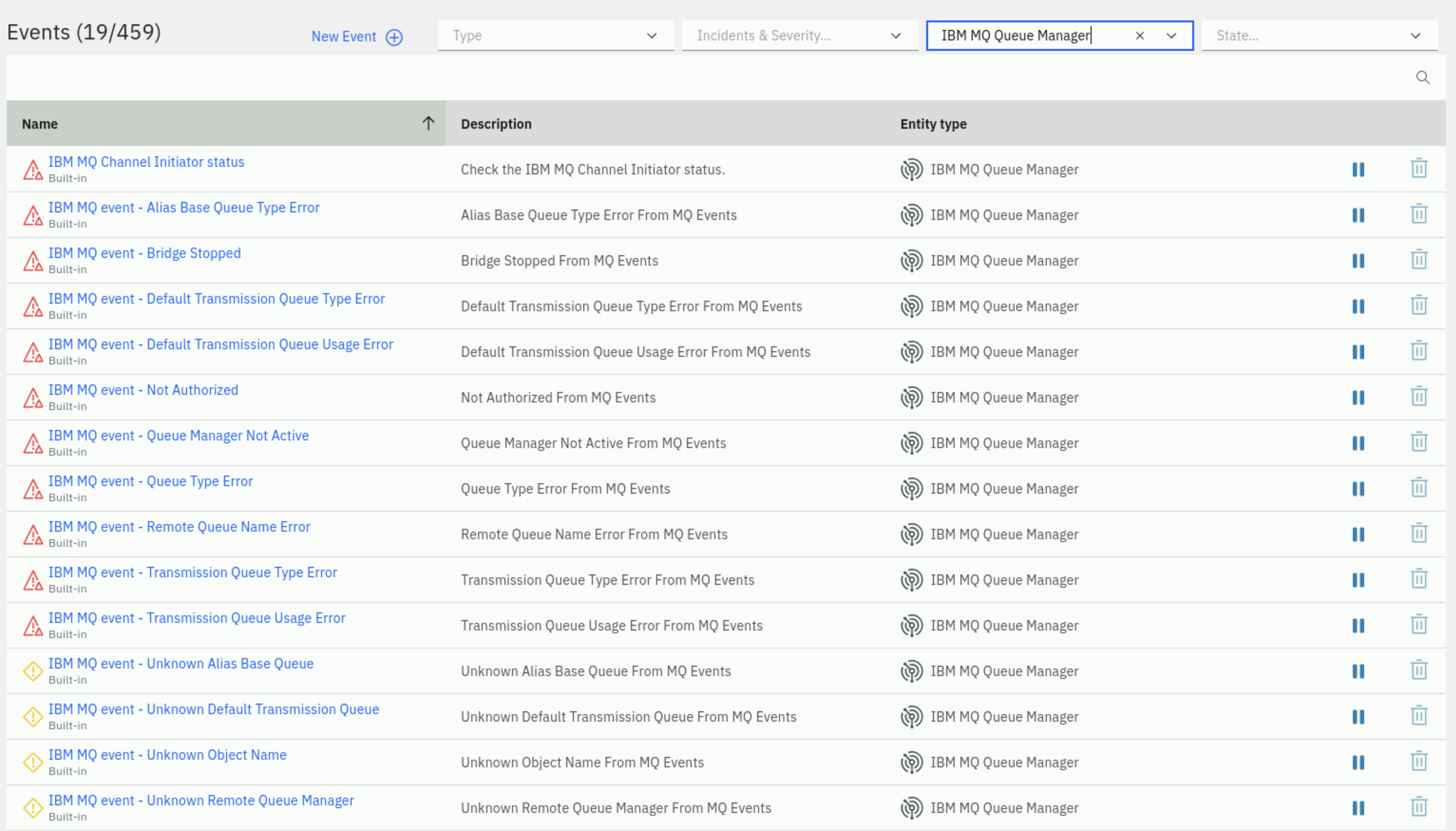Image resolution: width=1456 pixels, height=831 pixels.
Task: Click critical icon of Channel Initiator status
Action: click(33, 169)
